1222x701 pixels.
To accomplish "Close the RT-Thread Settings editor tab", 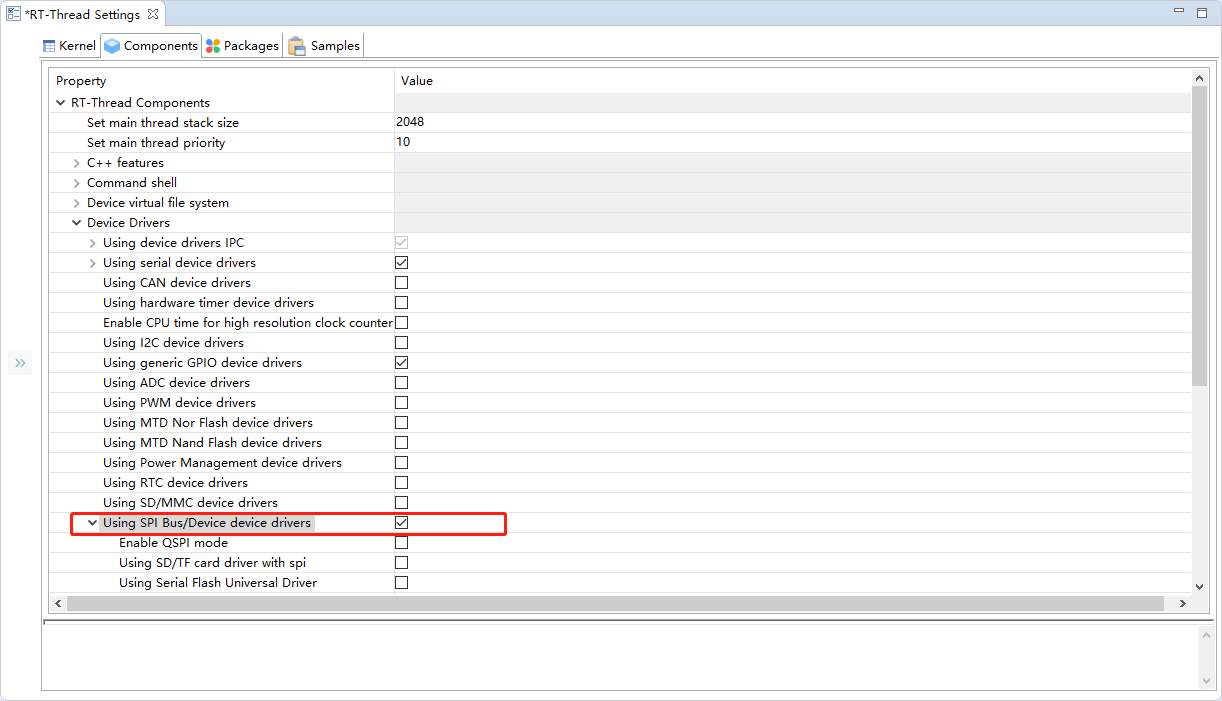I will (152, 15).
